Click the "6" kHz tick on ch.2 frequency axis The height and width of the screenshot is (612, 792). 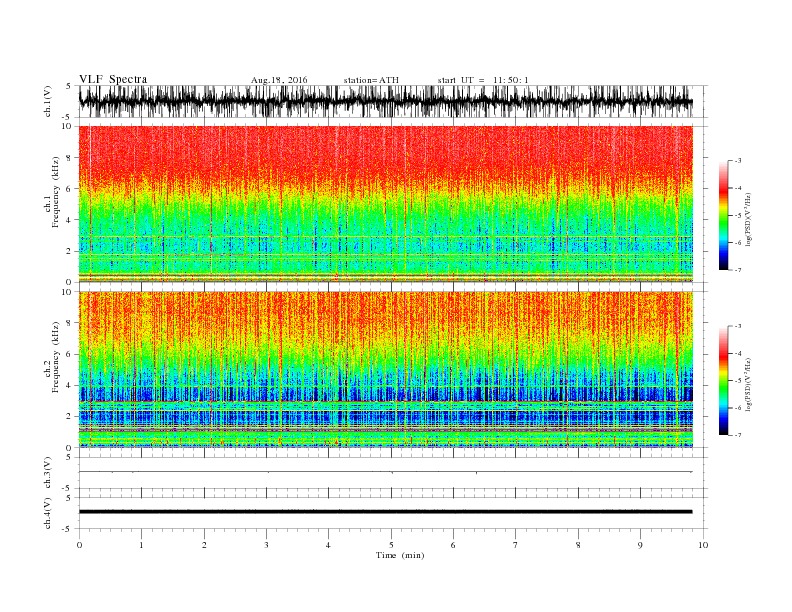coord(70,354)
